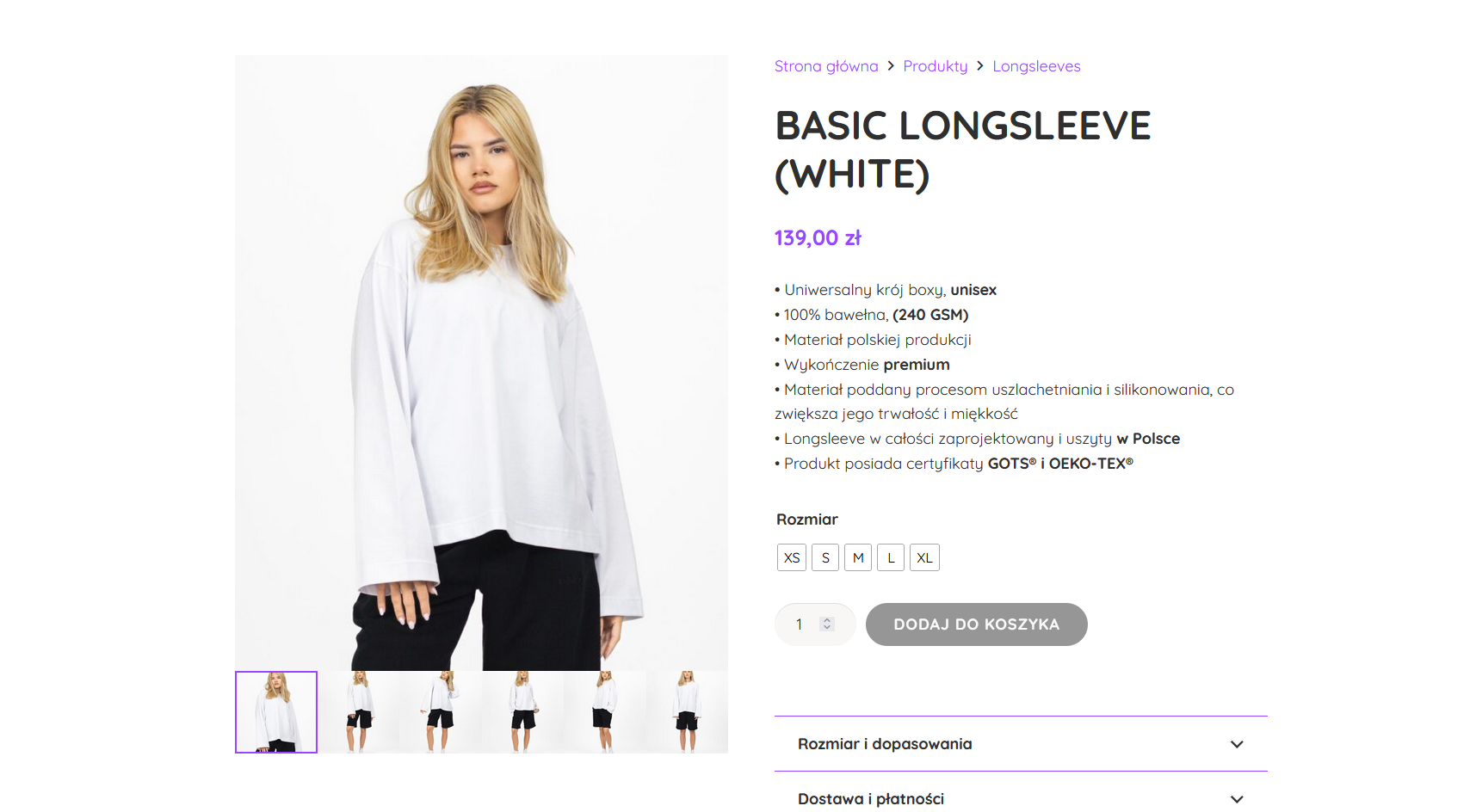Select fifth product thumbnail image
This screenshot has height=812, width=1476.
605,712
